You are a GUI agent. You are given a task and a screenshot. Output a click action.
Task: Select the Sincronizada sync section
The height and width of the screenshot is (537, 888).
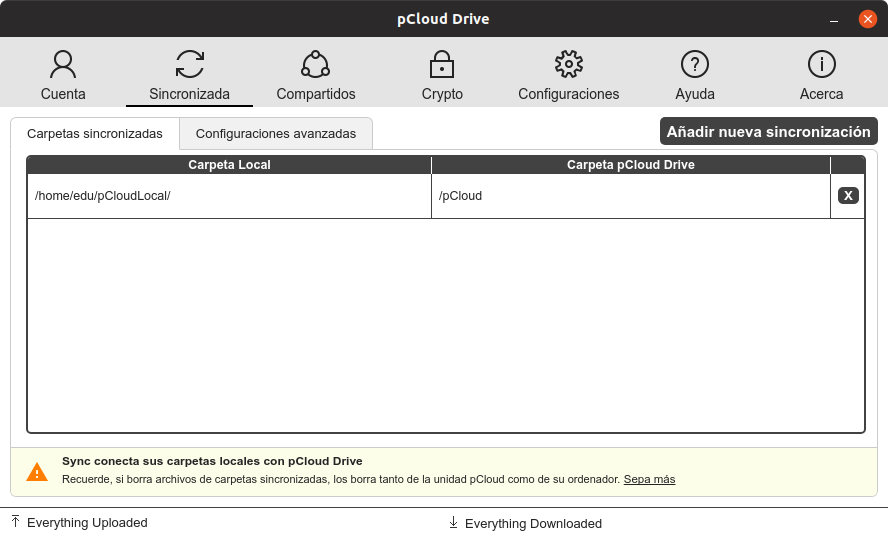click(189, 75)
